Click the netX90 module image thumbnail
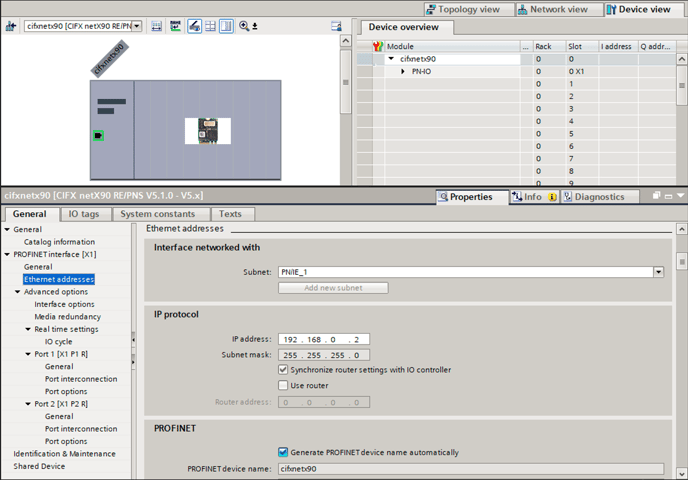Image resolution: width=688 pixels, height=480 pixels. (208, 131)
